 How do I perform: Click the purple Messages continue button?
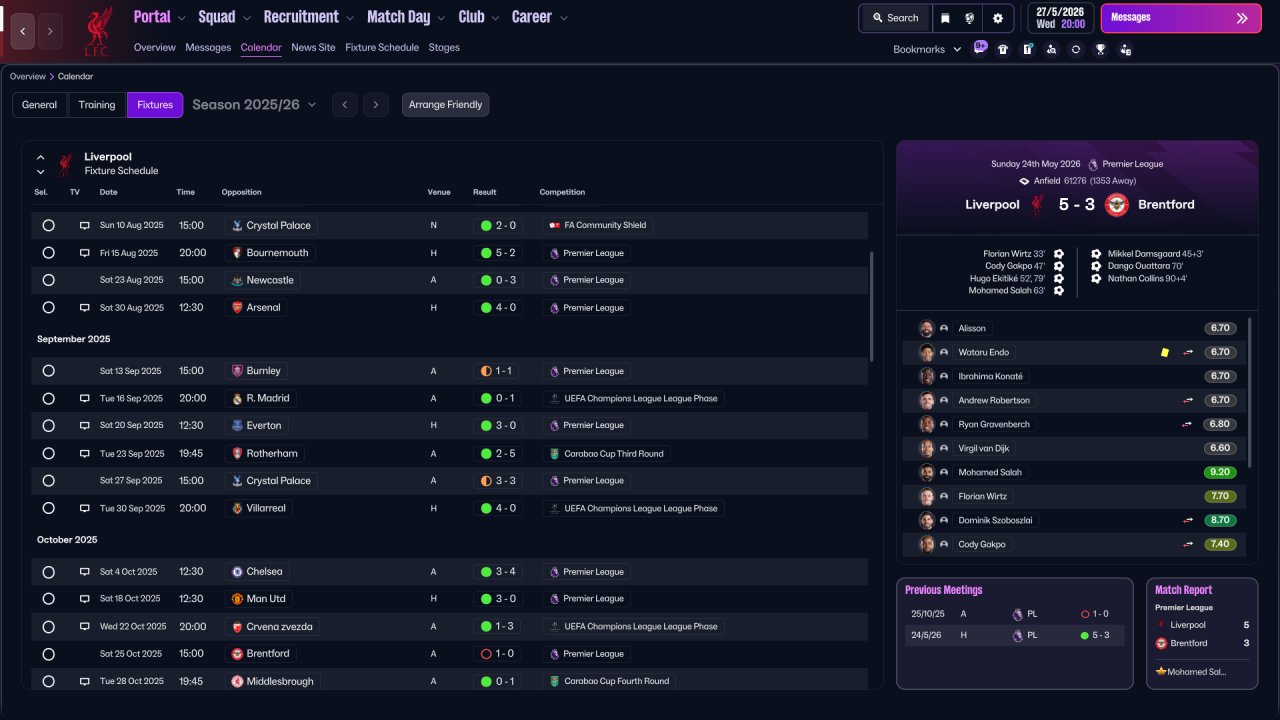(1181, 18)
